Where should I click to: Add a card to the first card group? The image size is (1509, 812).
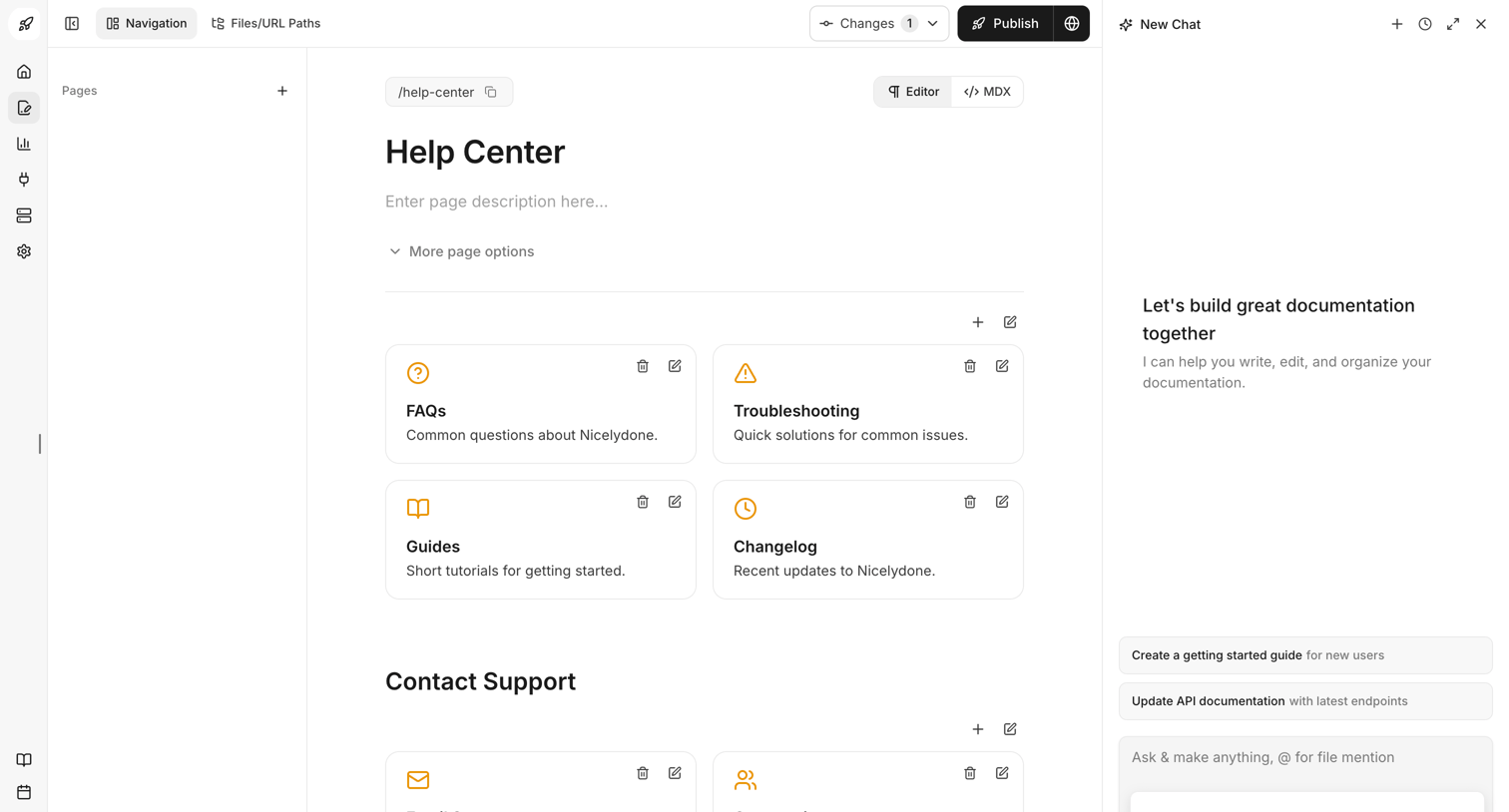pos(978,322)
